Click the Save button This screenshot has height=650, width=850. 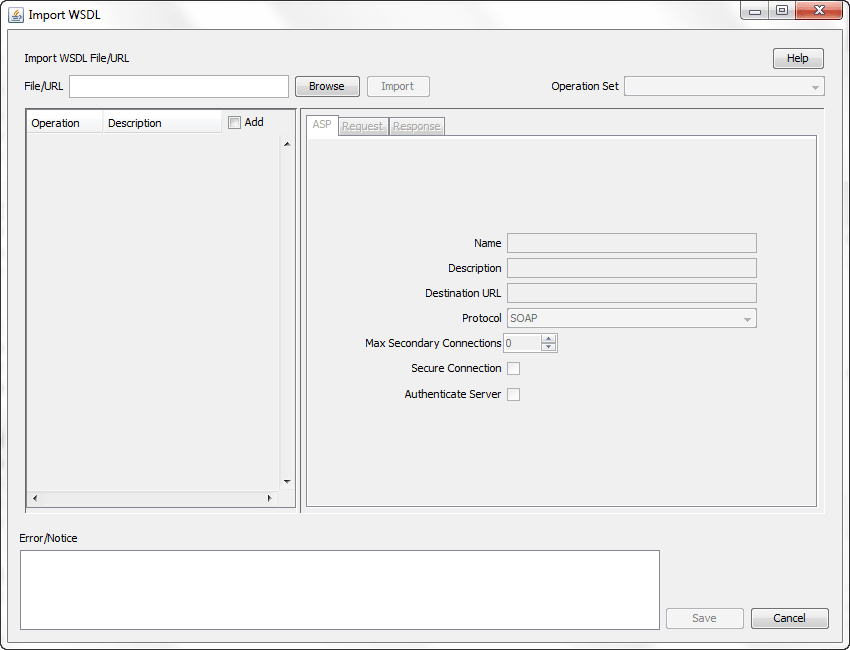tap(704, 618)
